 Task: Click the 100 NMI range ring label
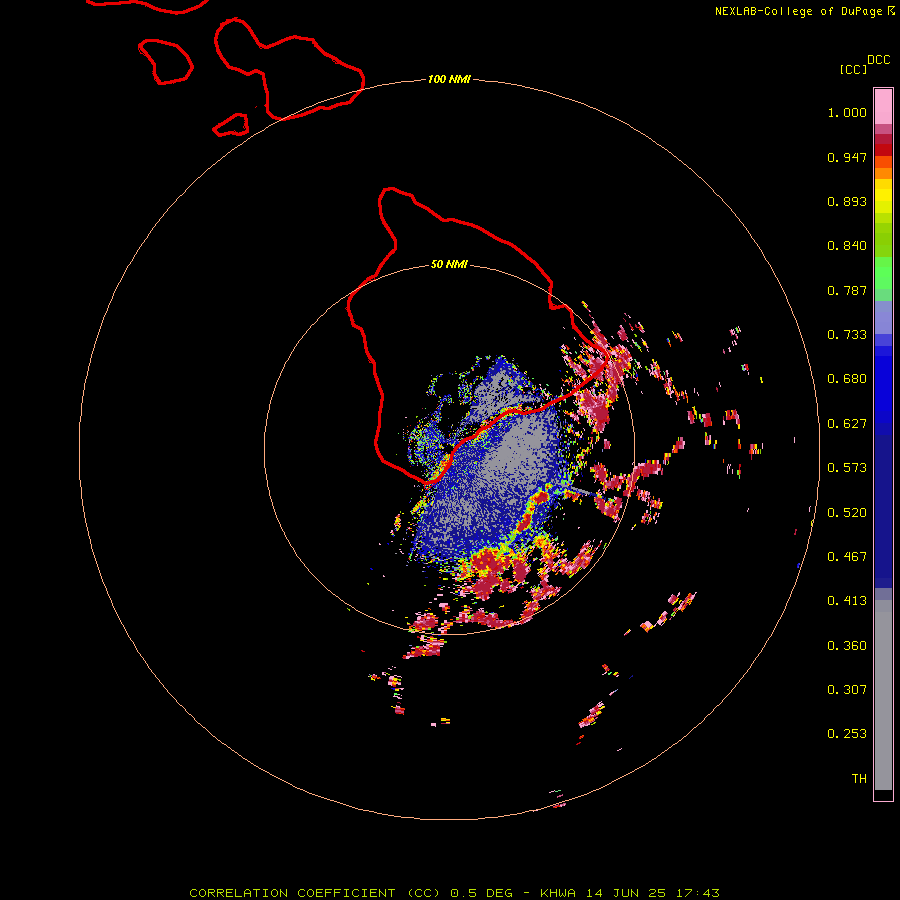pos(449,79)
